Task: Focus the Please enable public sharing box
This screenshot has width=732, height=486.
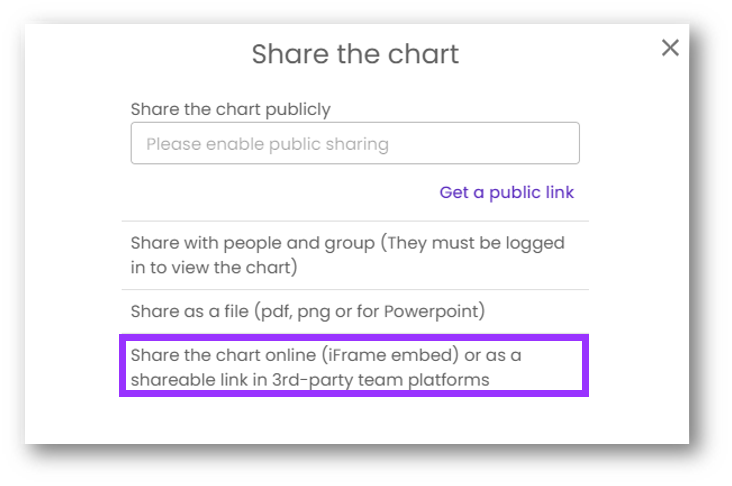Action: coord(355,144)
